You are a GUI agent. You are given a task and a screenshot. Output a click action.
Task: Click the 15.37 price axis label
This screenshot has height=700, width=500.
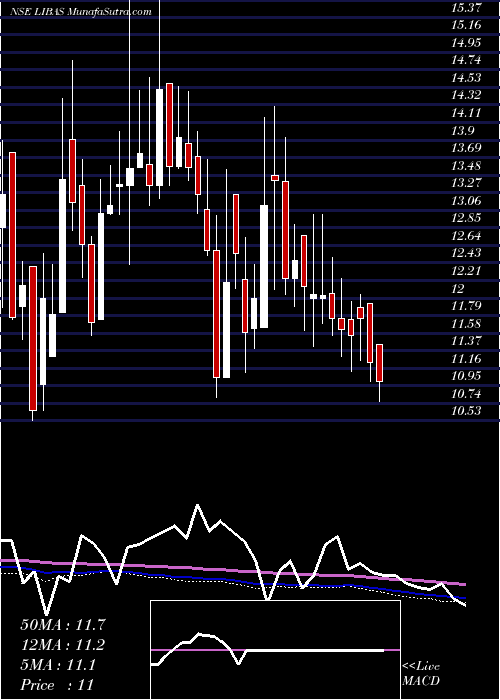click(x=467, y=8)
